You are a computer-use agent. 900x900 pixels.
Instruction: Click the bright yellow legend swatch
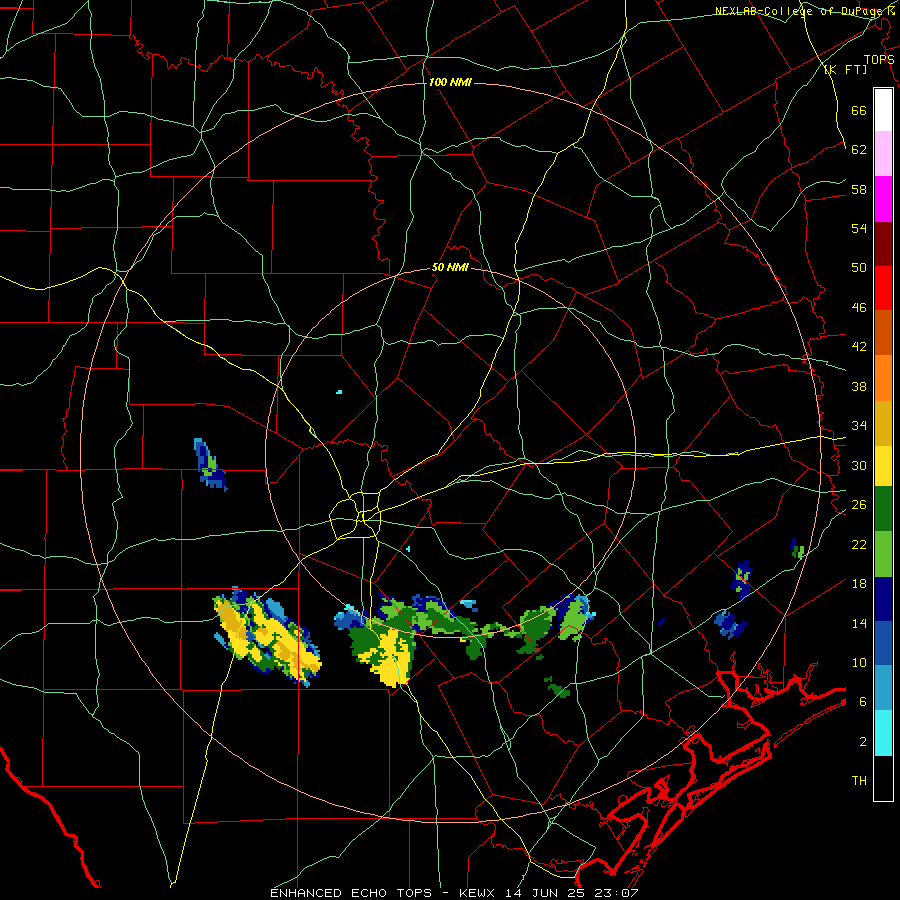click(x=883, y=466)
